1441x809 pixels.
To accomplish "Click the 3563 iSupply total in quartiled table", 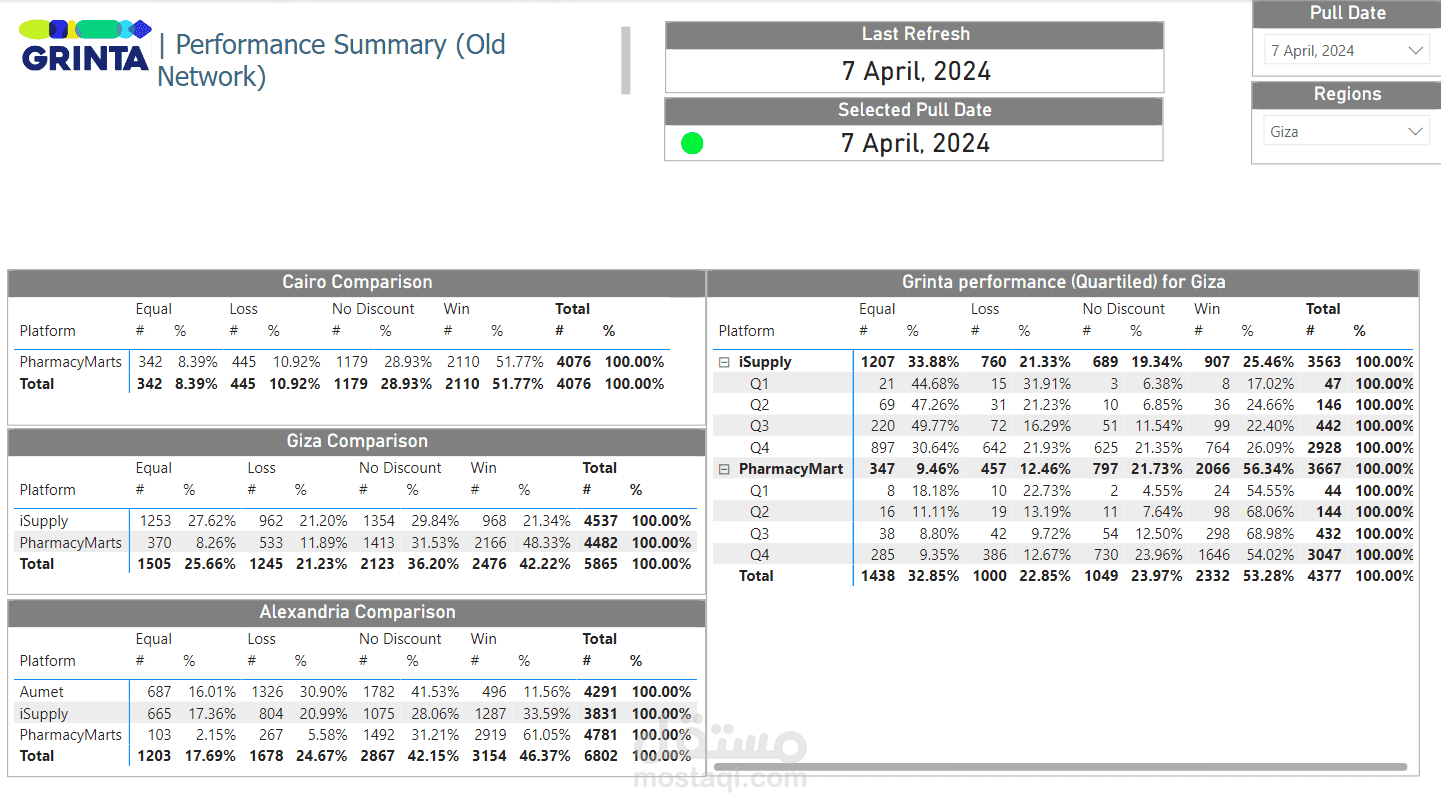I will tap(1324, 363).
